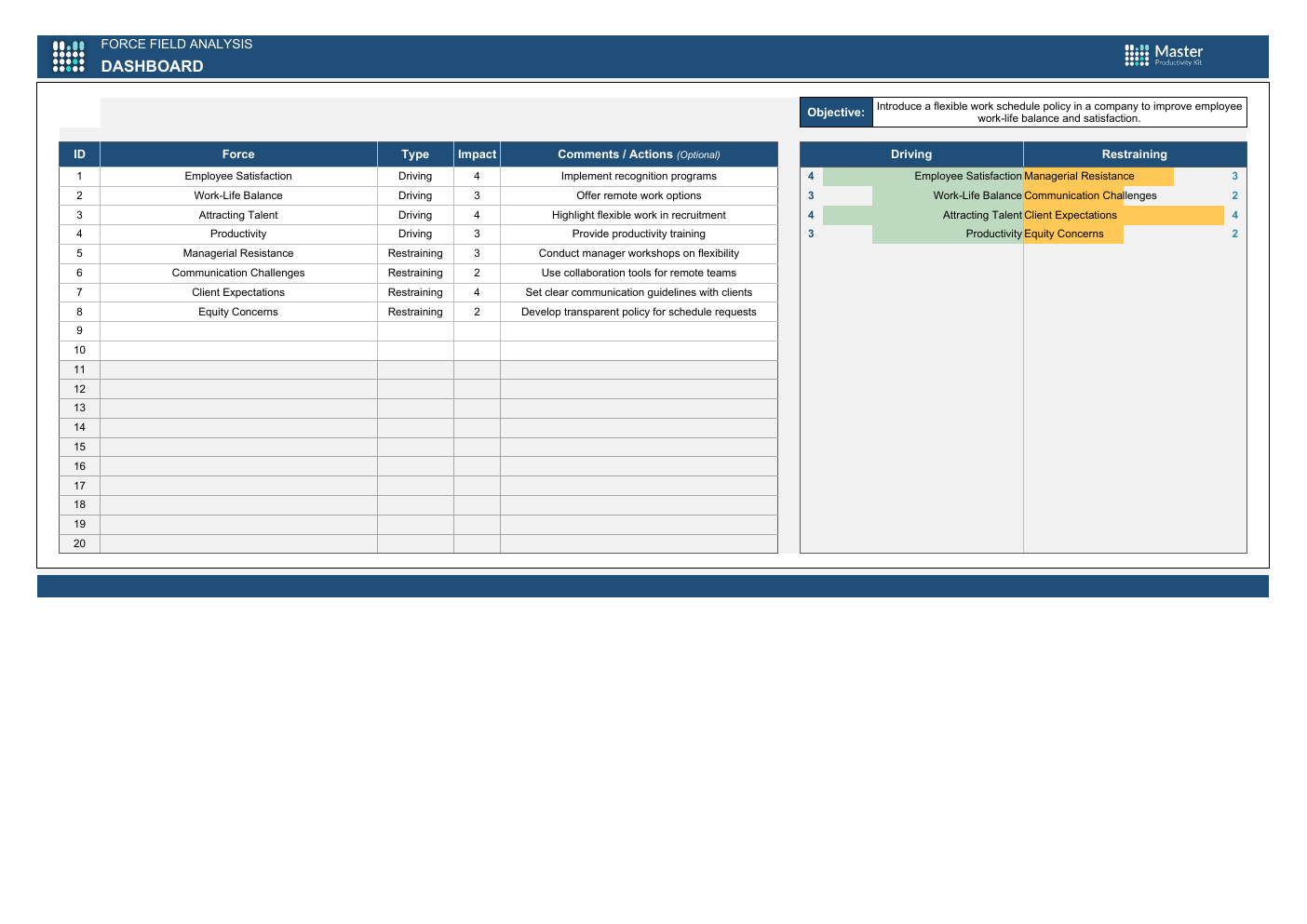
Task: Click the Employee Satisfaction cell in the Force column
Action: coord(238,176)
